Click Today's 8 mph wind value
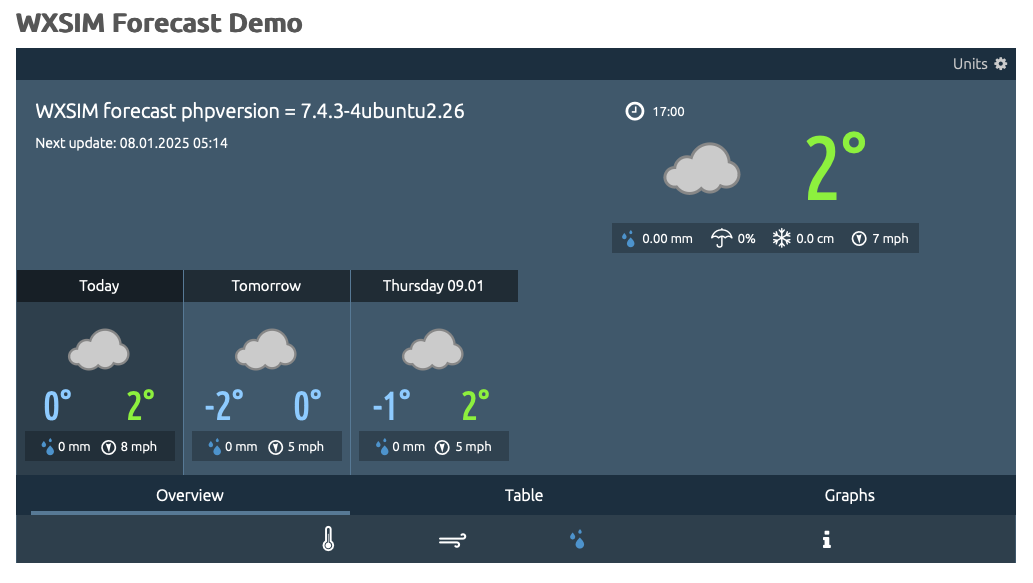The height and width of the screenshot is (583, 1033). 138,447
